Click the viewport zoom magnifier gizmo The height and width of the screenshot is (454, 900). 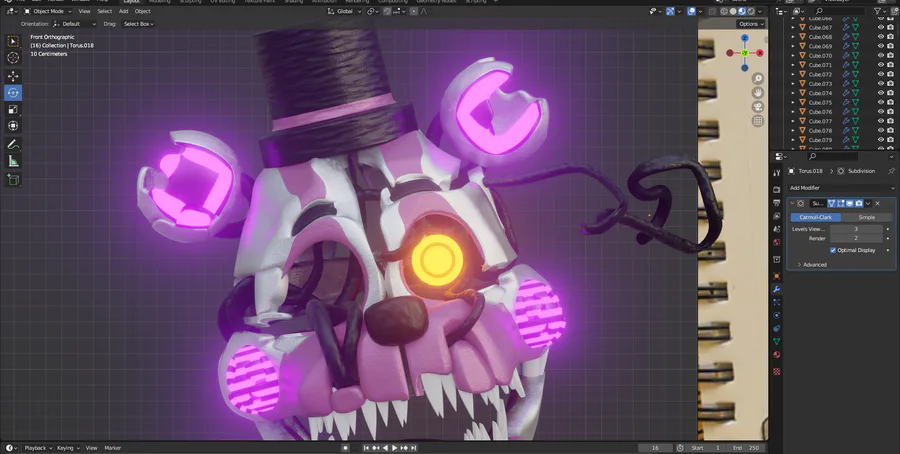pyautogui.click(x=758, y=79)
